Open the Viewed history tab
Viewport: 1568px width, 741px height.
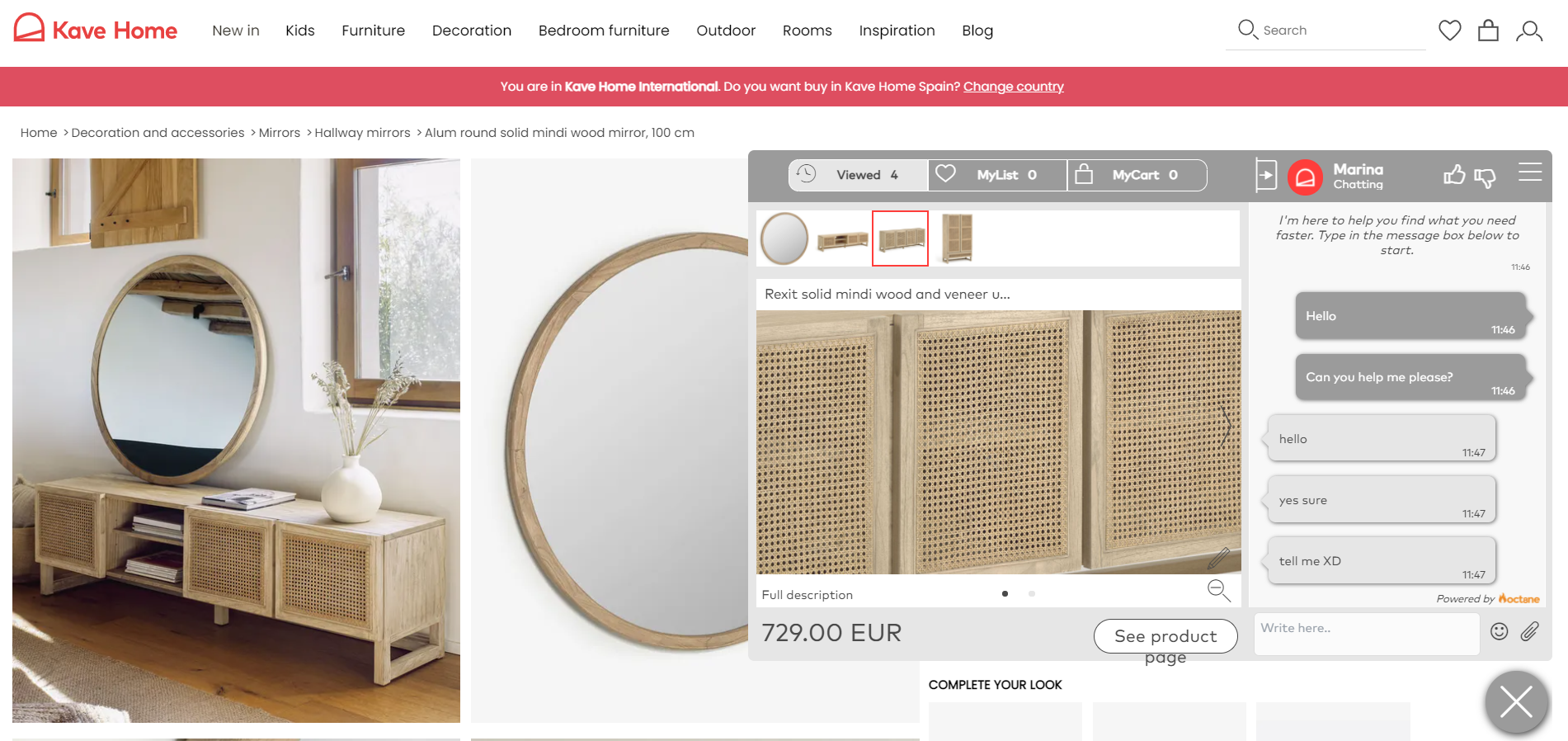click(858, 175)
